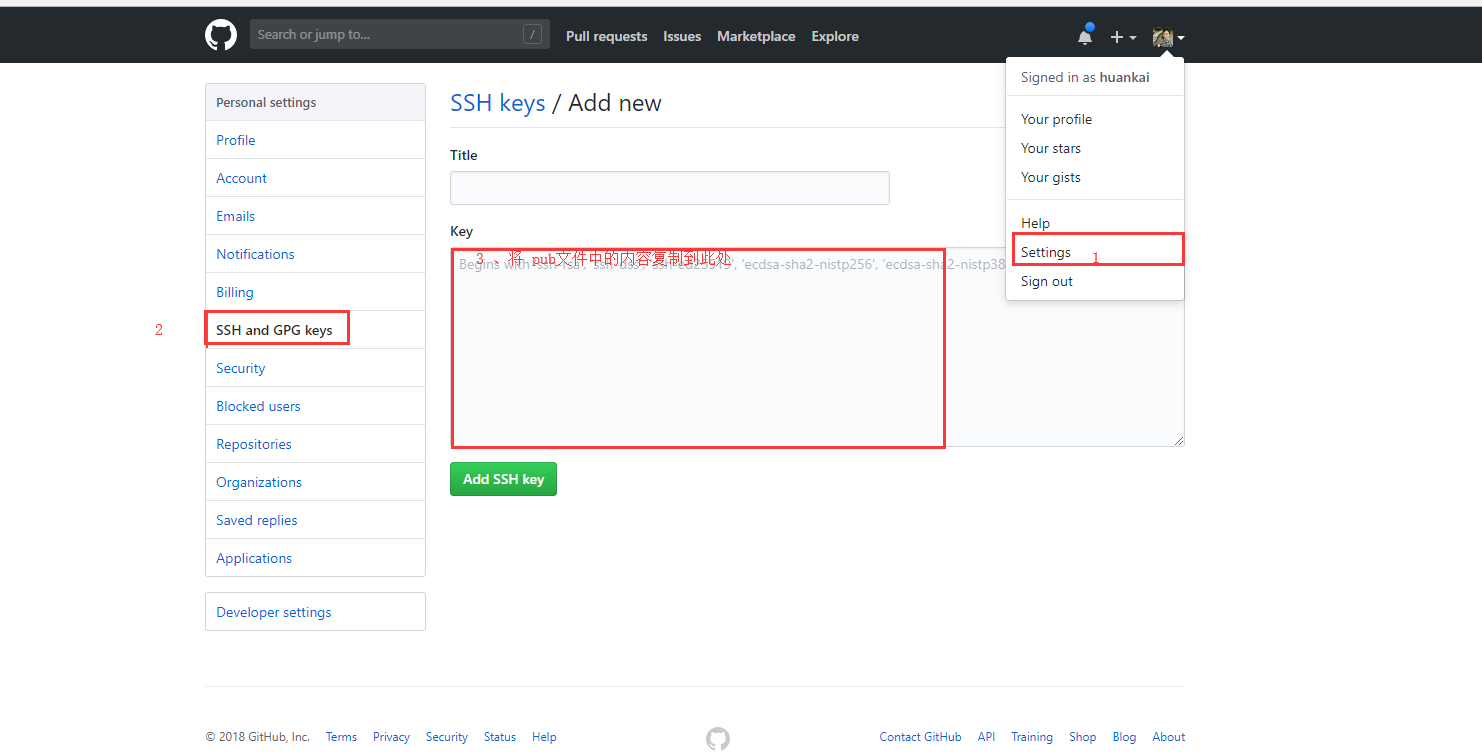Select Your stars from user menu

pyautogui.click(x=1095, y=148)
